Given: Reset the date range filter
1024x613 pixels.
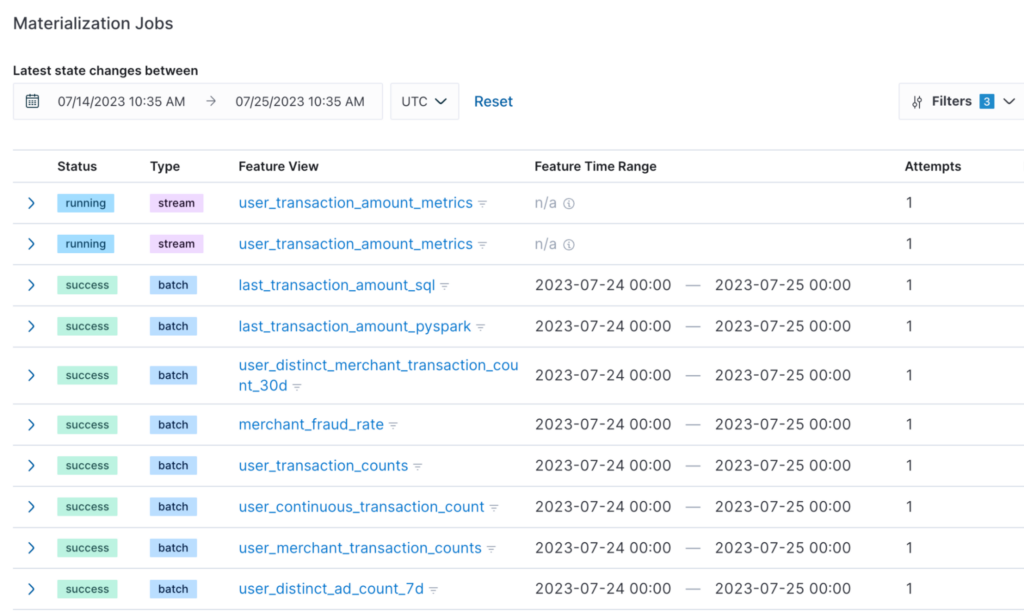Looking at the screenshot, I should point(493,101).
